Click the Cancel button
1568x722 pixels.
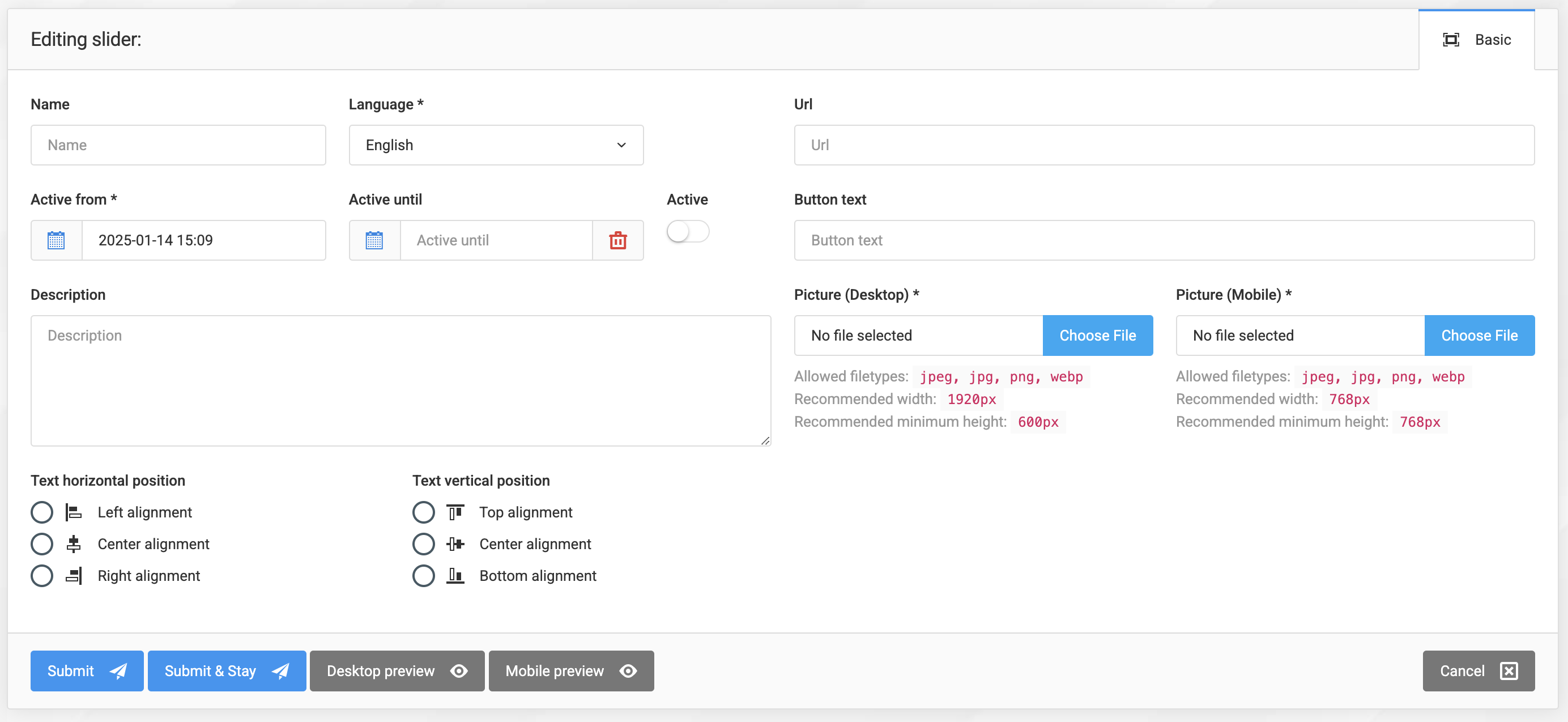point(1477,670)
